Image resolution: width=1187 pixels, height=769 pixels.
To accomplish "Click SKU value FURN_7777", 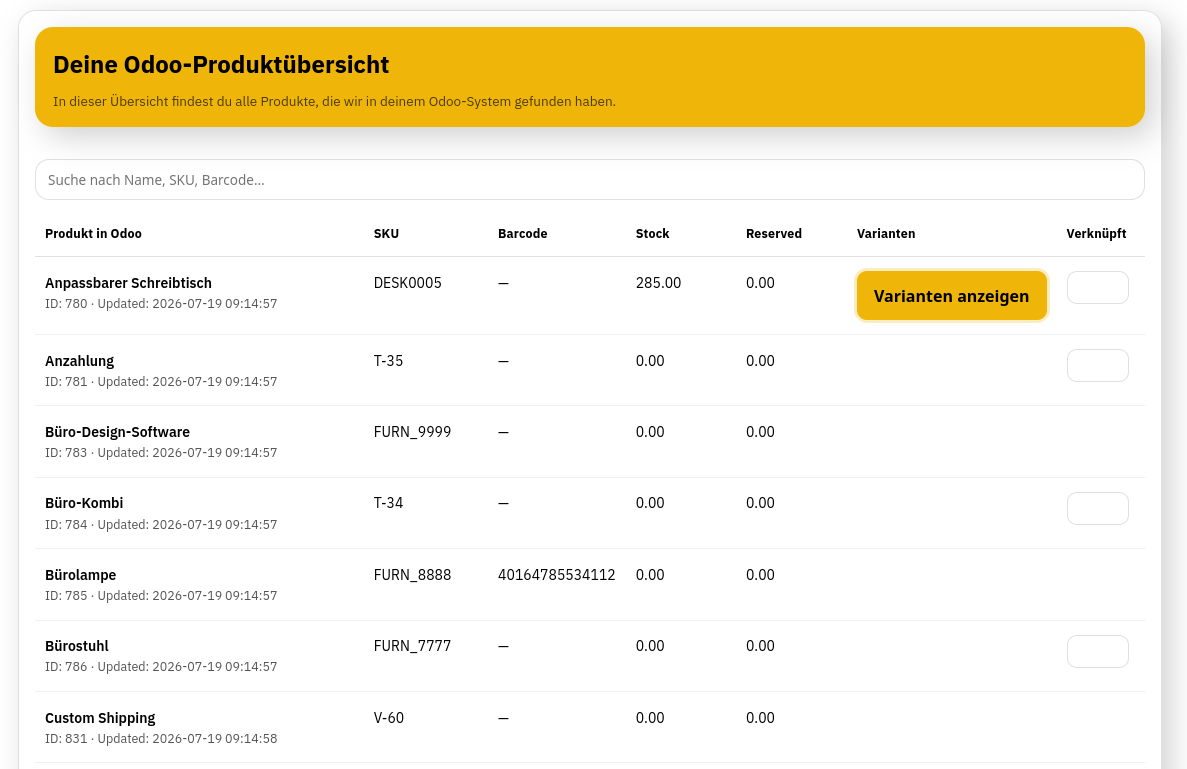I will tap(413, 646).
